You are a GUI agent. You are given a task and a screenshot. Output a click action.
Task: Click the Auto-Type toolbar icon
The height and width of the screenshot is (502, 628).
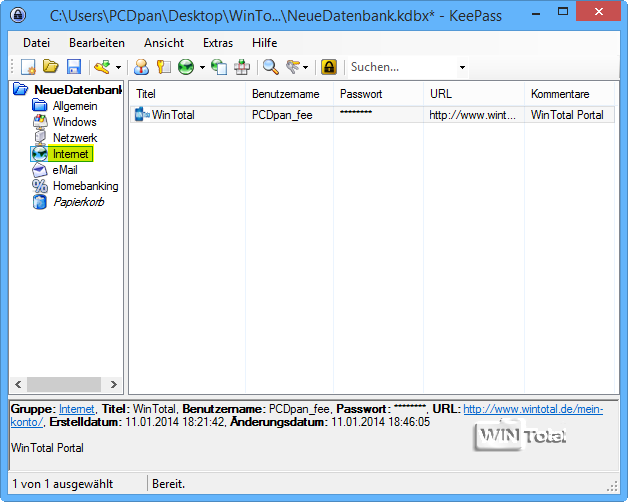pyautogui.click(x=242, y=67)
